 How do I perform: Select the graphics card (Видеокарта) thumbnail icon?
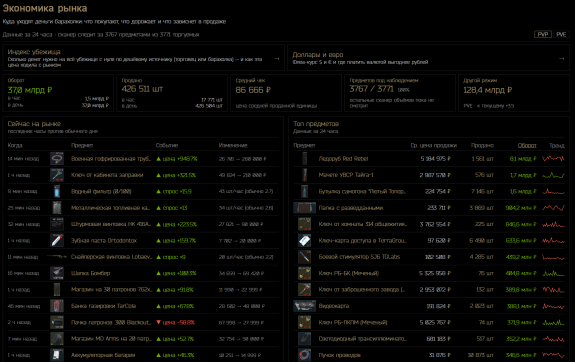(304, 306)
